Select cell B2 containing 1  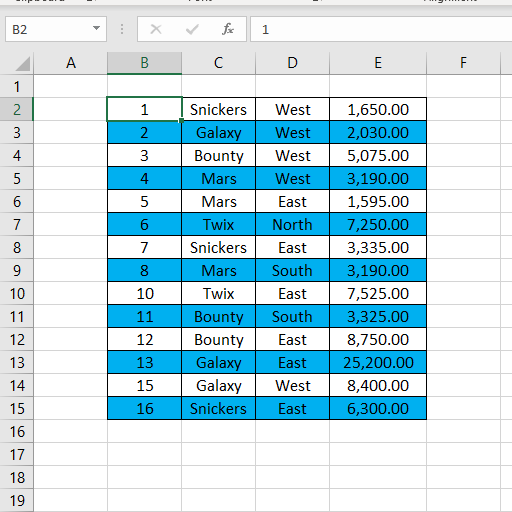pyautogui.click(x=144, y=109)
